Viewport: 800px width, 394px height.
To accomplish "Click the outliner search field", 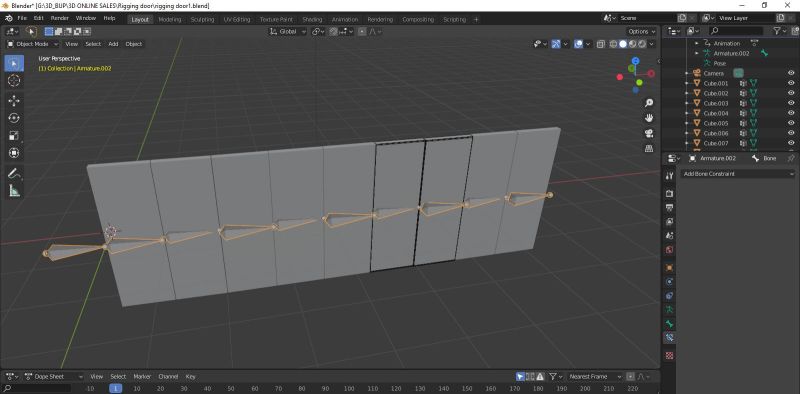I will click(737, 31).
